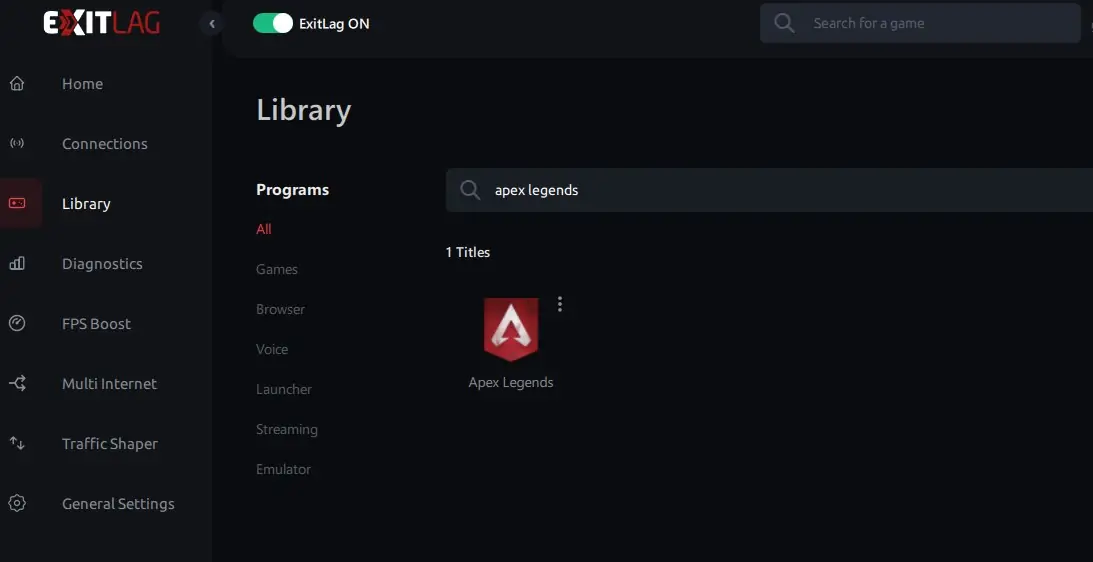Filter programs by Browser

280,309
